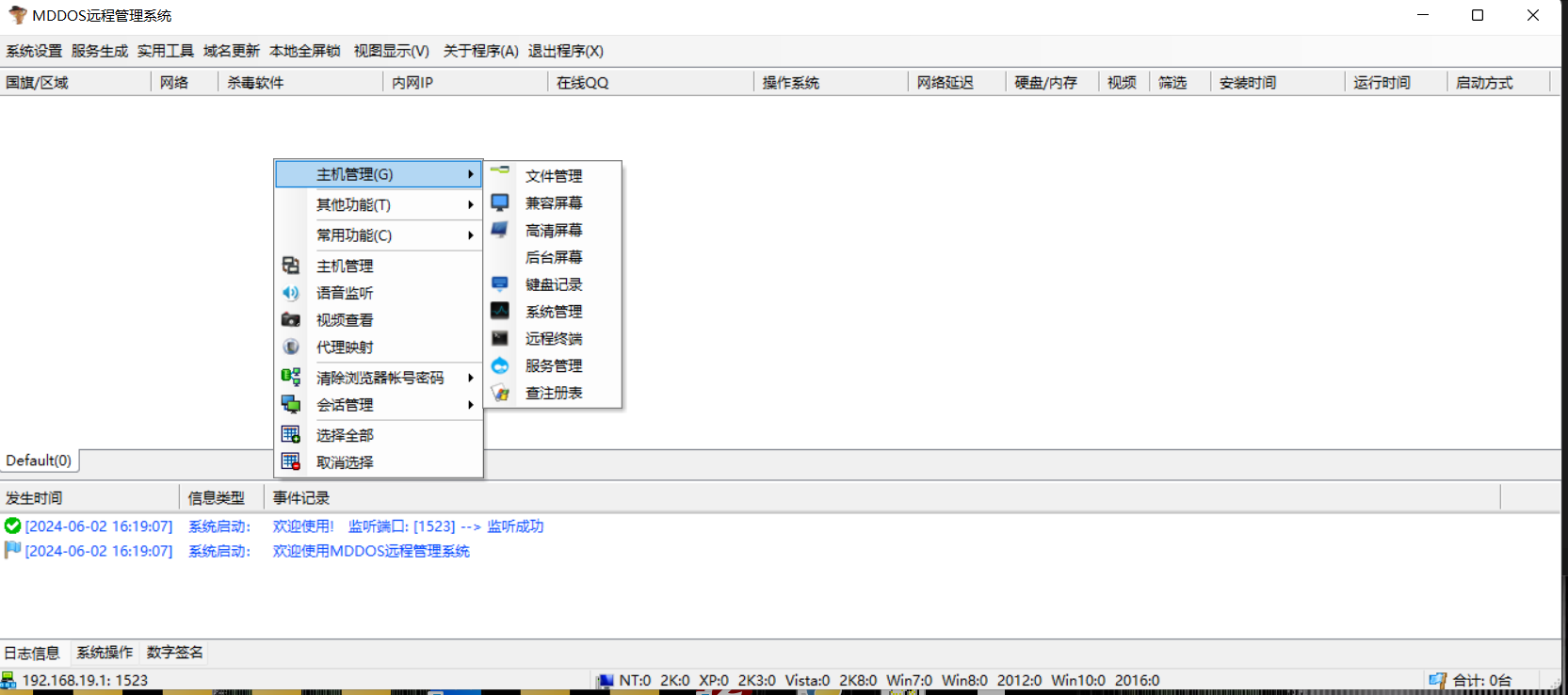Sort by the 在线QQ column header
The height and width of the screenshot is (695, 1568).
(651, 83)
